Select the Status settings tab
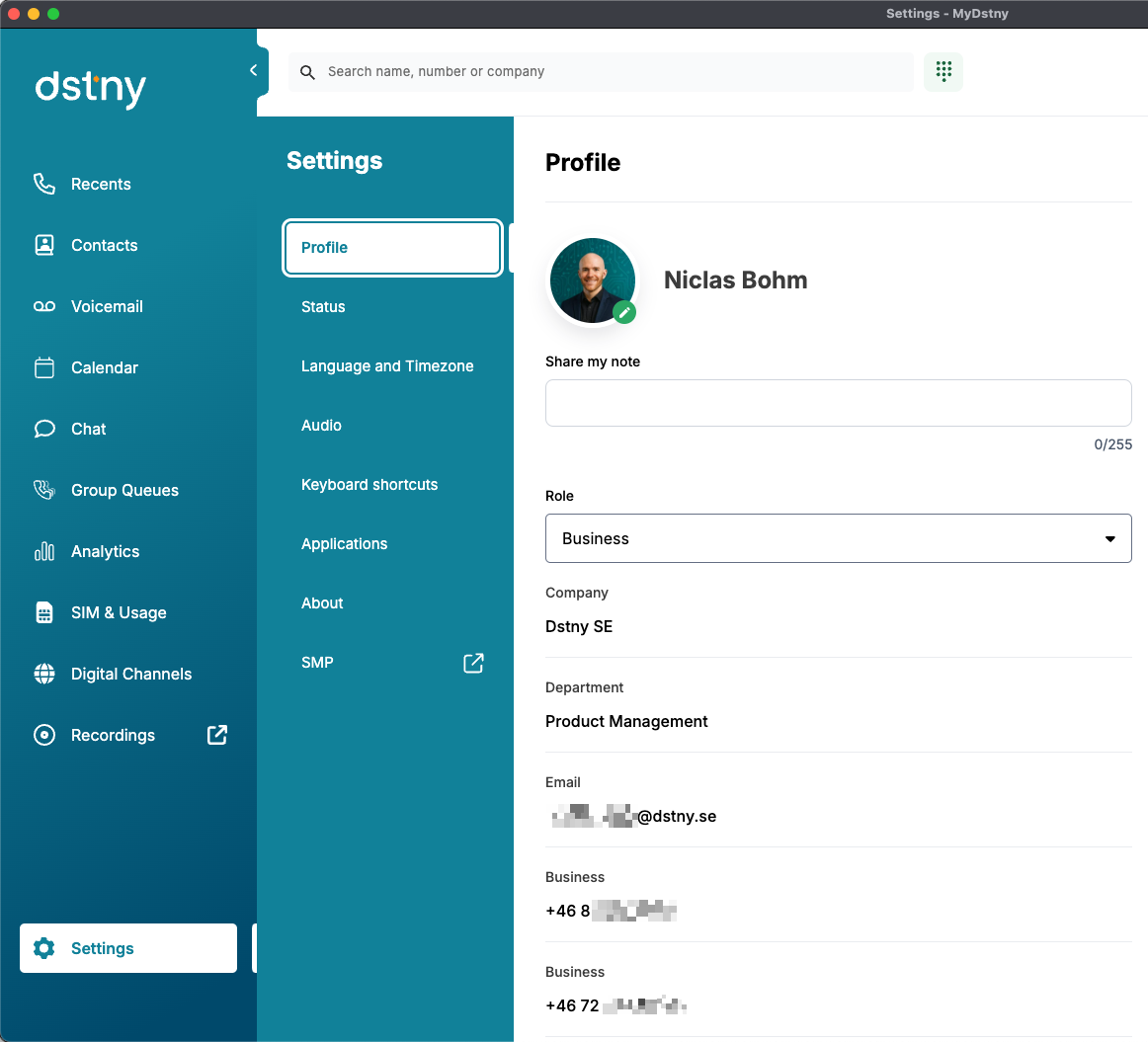The height and width of the screenshot is (1042, 1148). [x=323, y=307]
